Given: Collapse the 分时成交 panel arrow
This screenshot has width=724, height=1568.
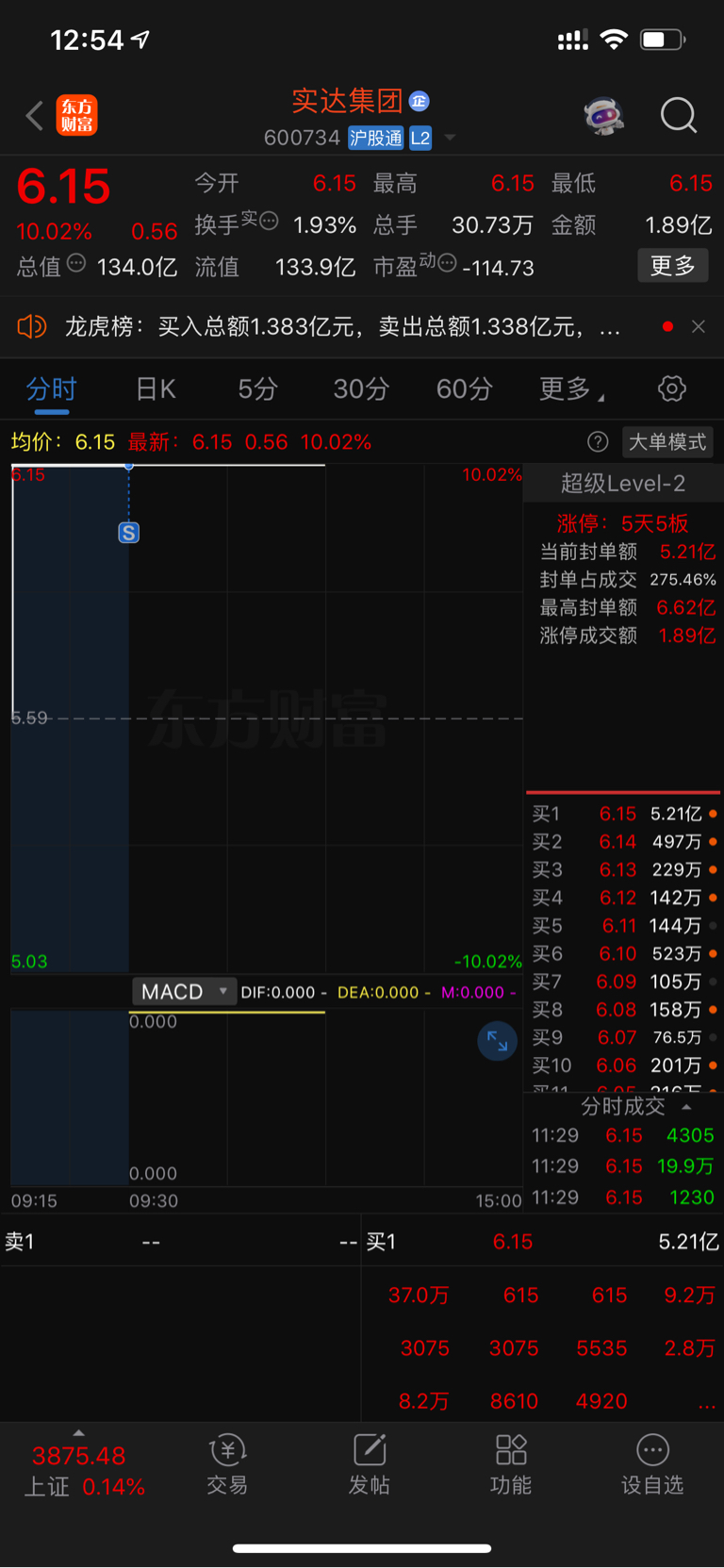Looking at the screenshot, I should tap(686, 1107).
